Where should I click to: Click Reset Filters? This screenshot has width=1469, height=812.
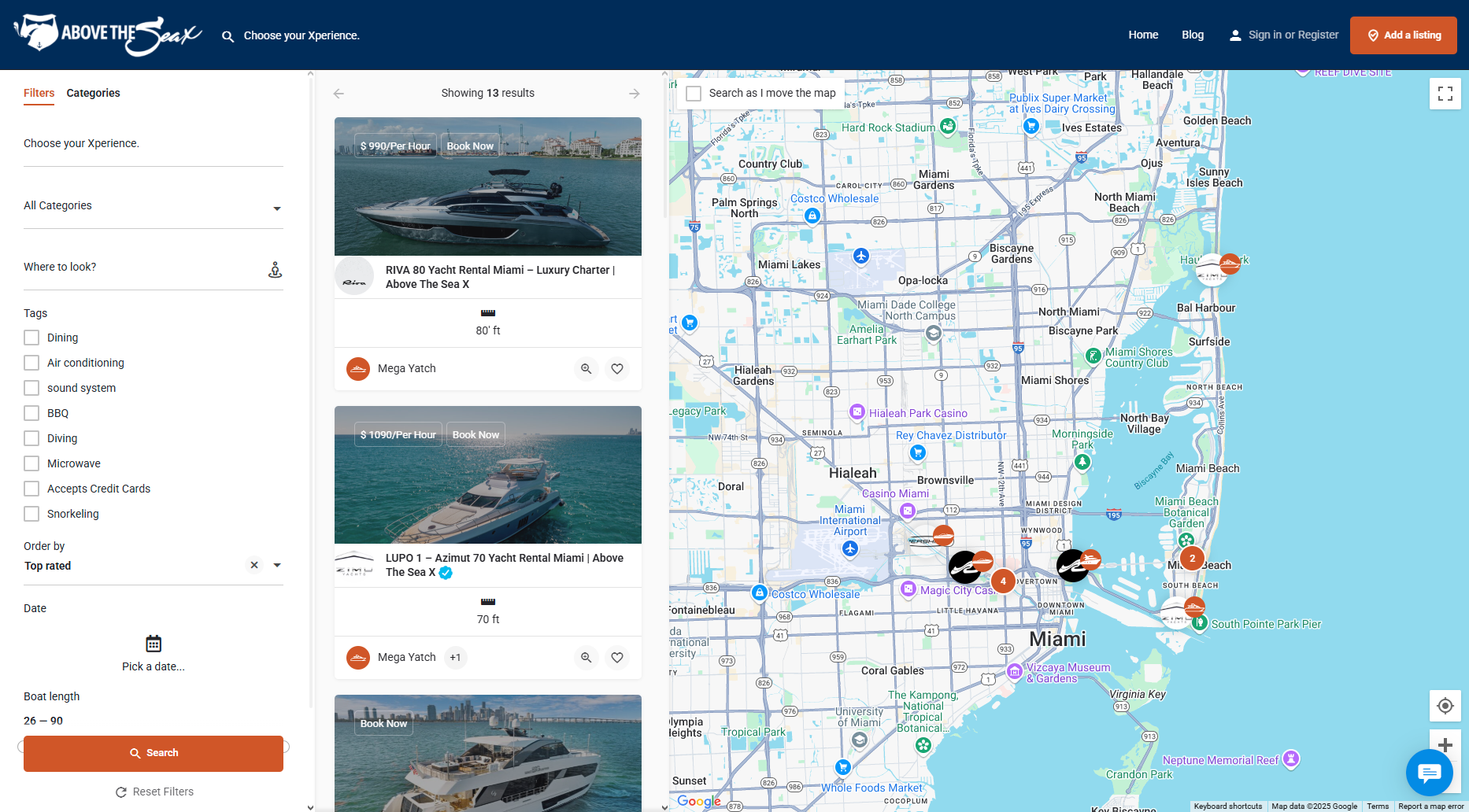pos(154,792)
